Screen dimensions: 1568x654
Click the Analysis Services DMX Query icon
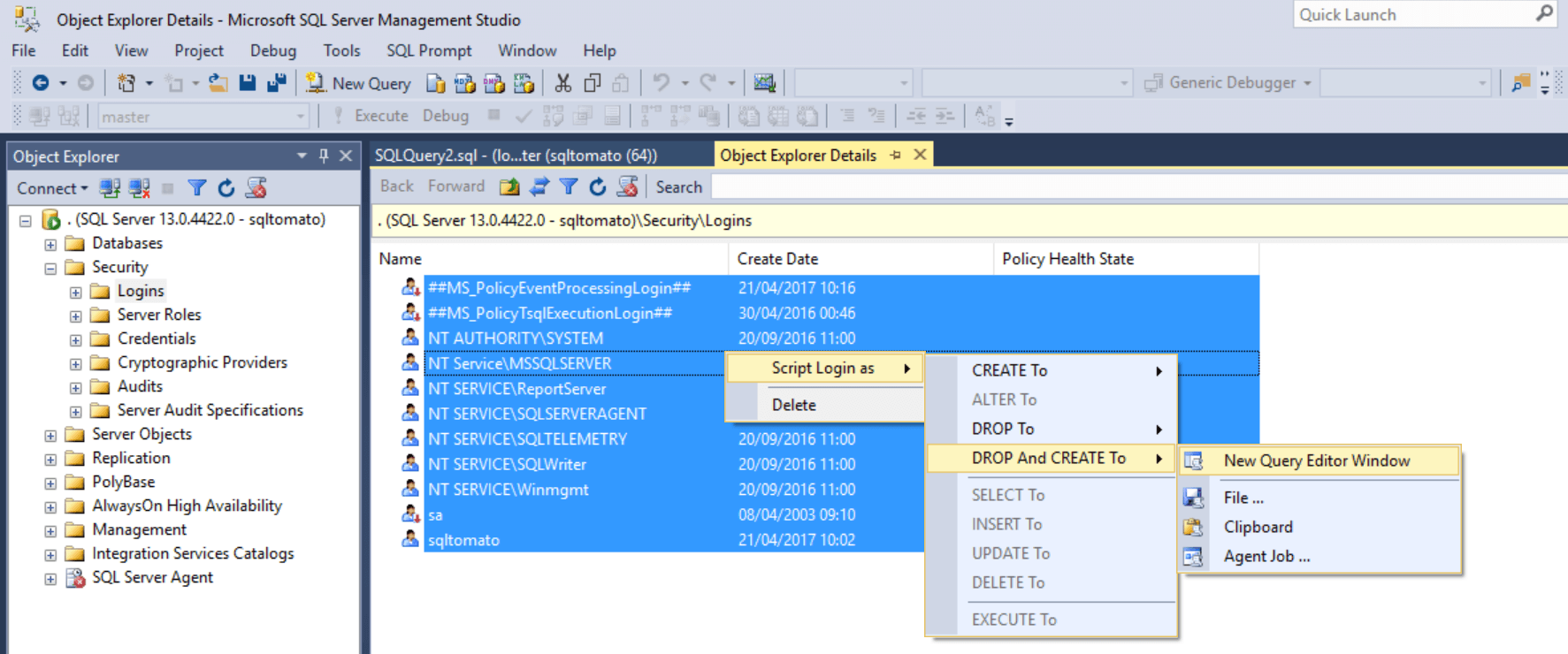pyautogui.click(x=493, y=83)
